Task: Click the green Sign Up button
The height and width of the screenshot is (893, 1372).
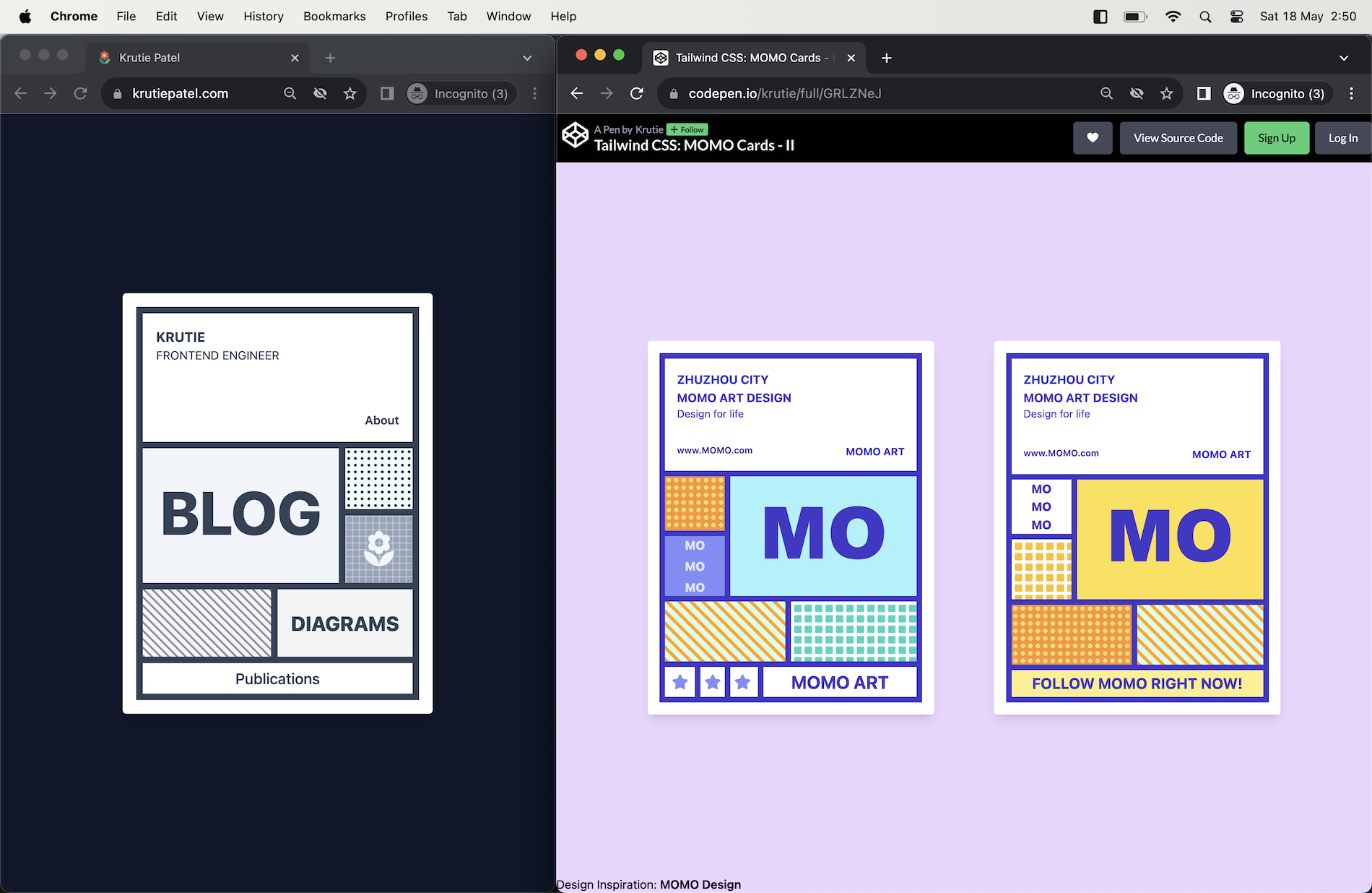Action: (x=1276, y=138)
